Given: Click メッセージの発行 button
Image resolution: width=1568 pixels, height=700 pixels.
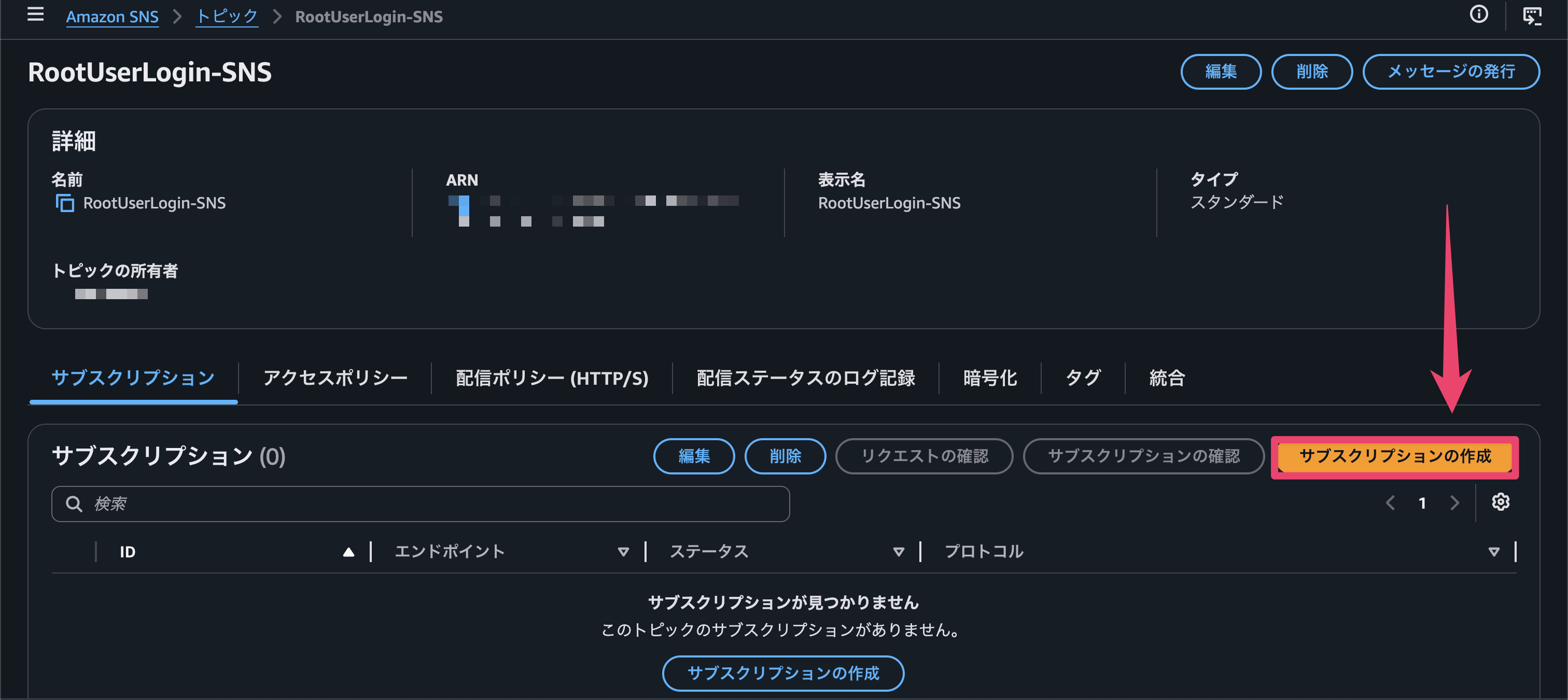Looking at the screenshot, I should [x=1451, y=72].
